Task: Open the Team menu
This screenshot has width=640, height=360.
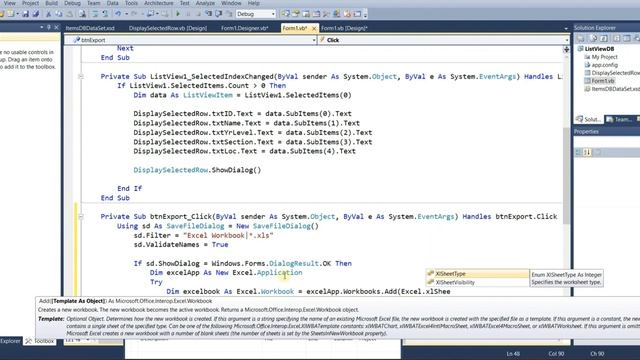Action: tap(93, 3)
